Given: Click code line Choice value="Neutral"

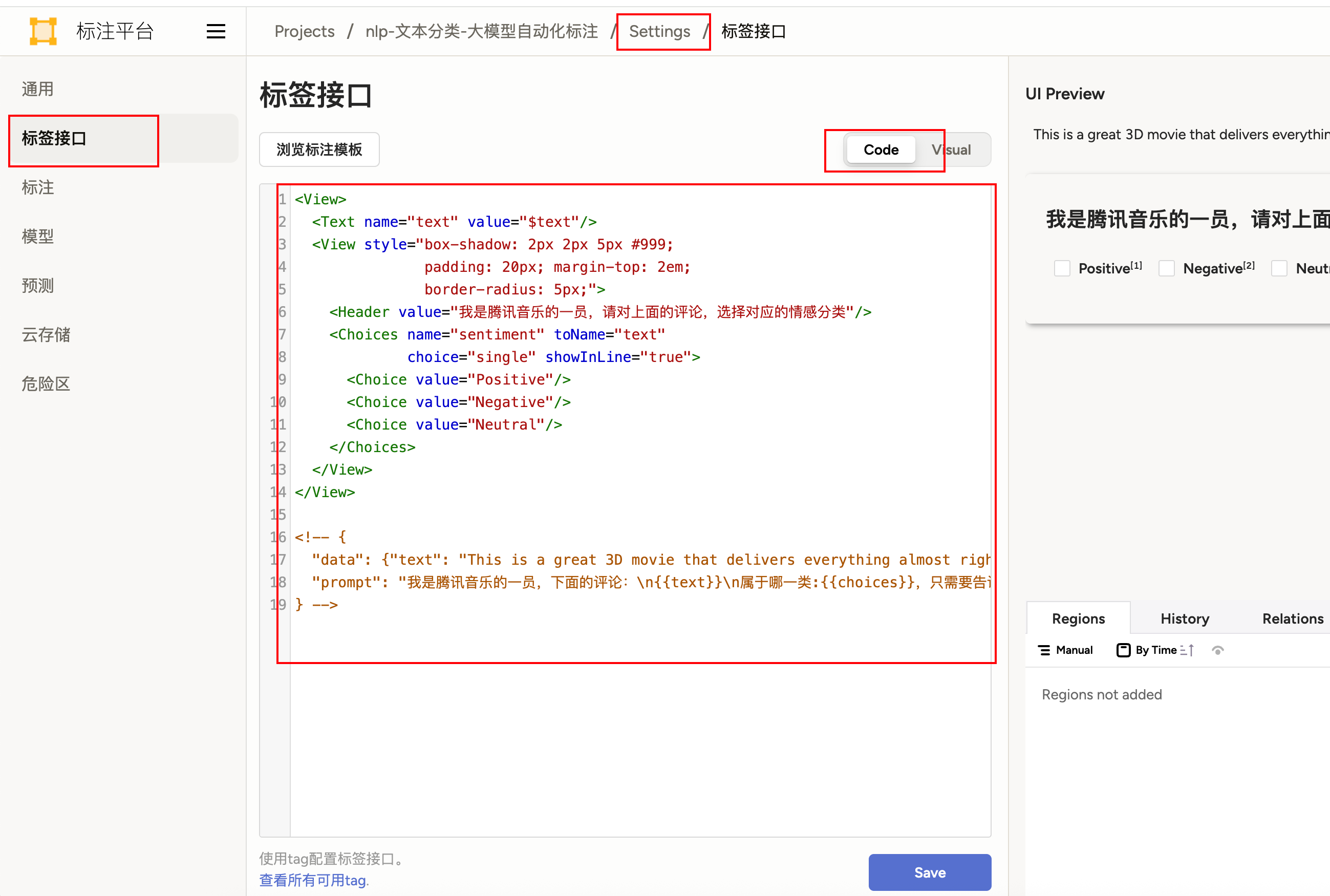Looking at the screenshot, I should coord(454,425).
